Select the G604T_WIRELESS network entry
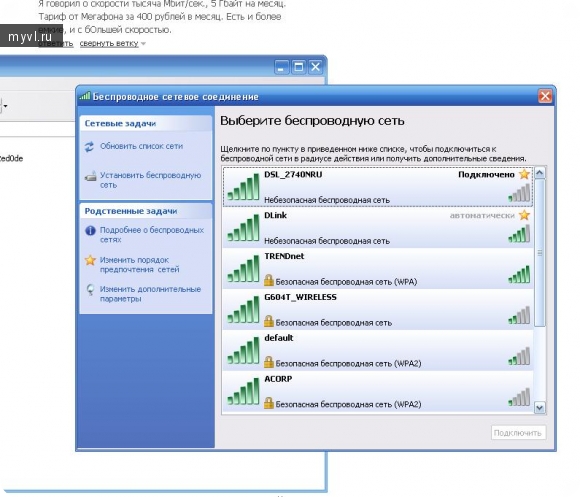Image resolution: width=580 pixels, height=497 pixels. pos(378,310)
